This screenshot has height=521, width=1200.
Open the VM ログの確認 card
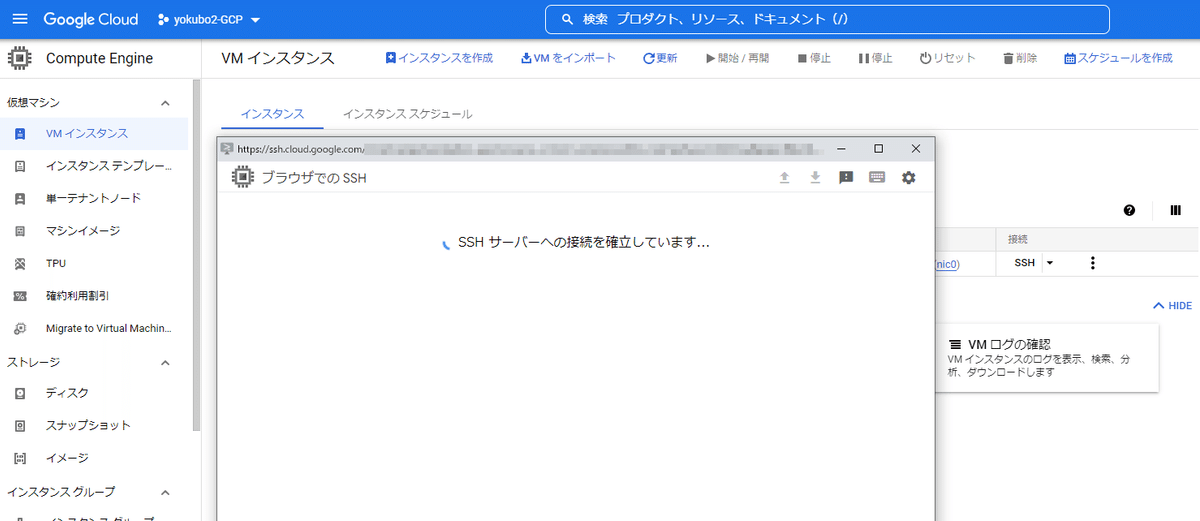[x=1047, y=358]
